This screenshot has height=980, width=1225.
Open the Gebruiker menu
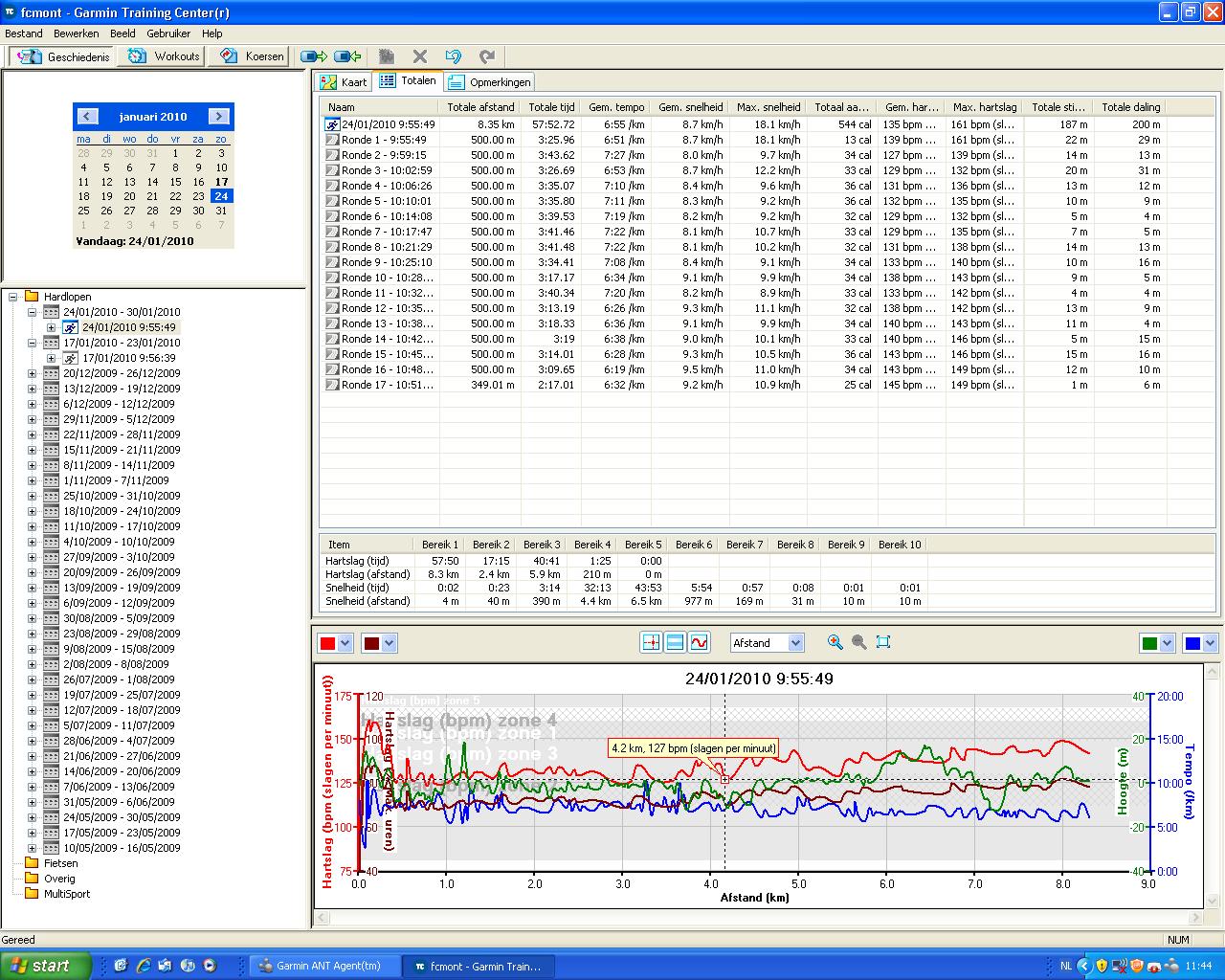click(168, 33)
